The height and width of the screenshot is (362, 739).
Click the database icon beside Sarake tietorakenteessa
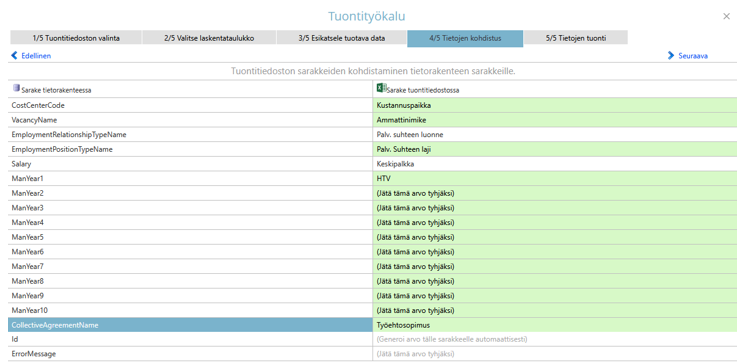[x=16, y=88]
